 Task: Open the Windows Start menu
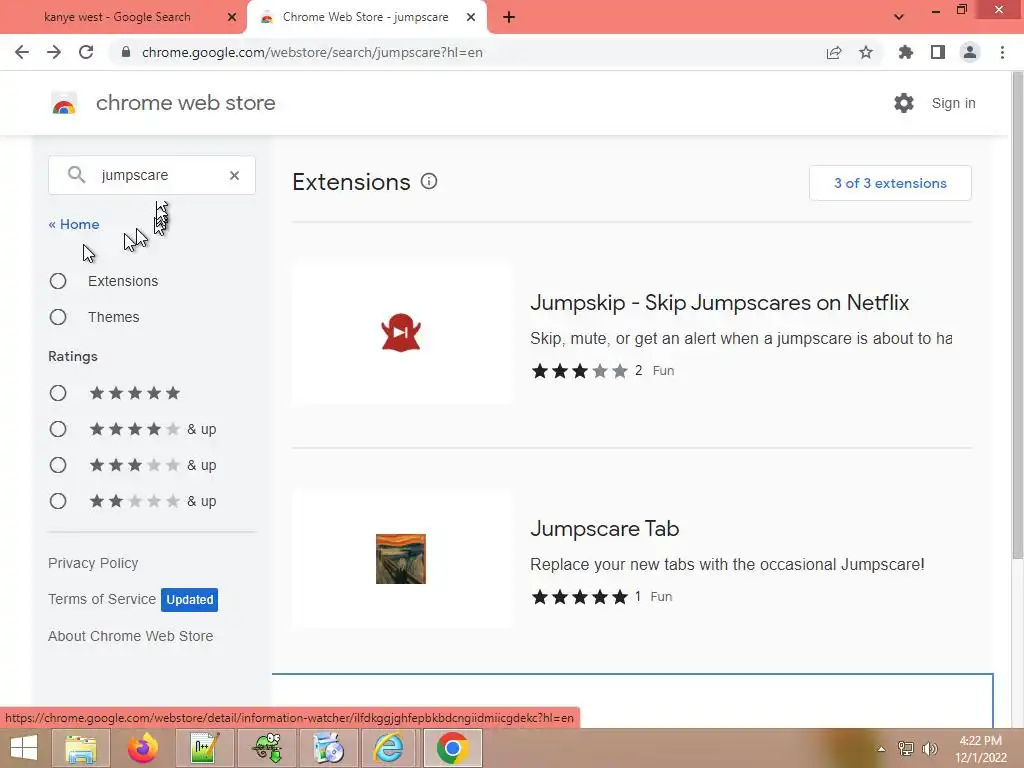pos(24,748)
